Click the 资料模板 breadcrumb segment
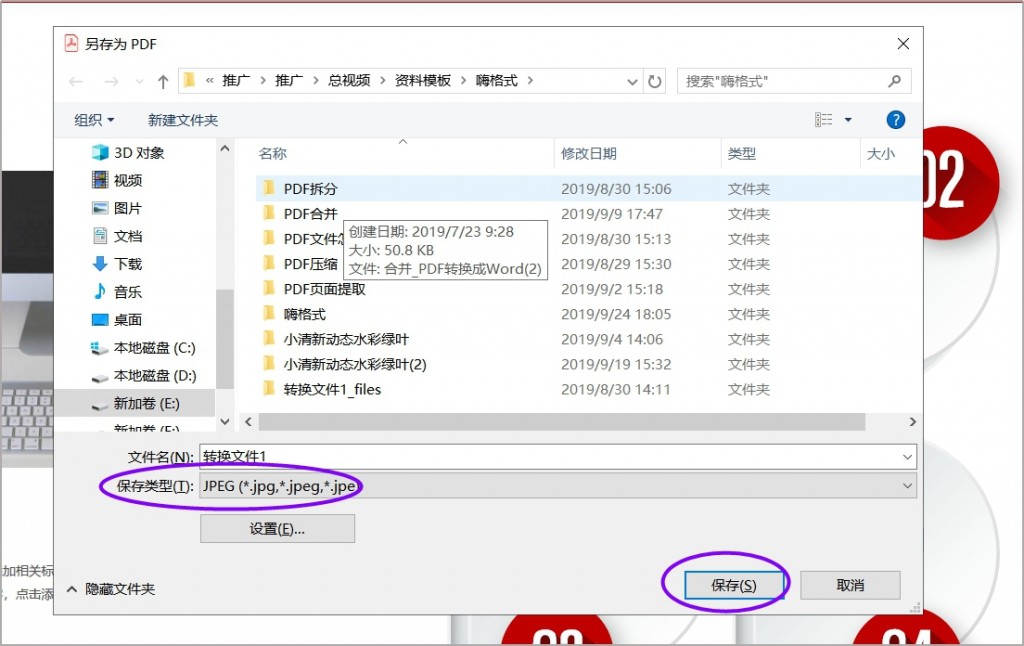The image size is (1024, 646). [x=423, y=80]
